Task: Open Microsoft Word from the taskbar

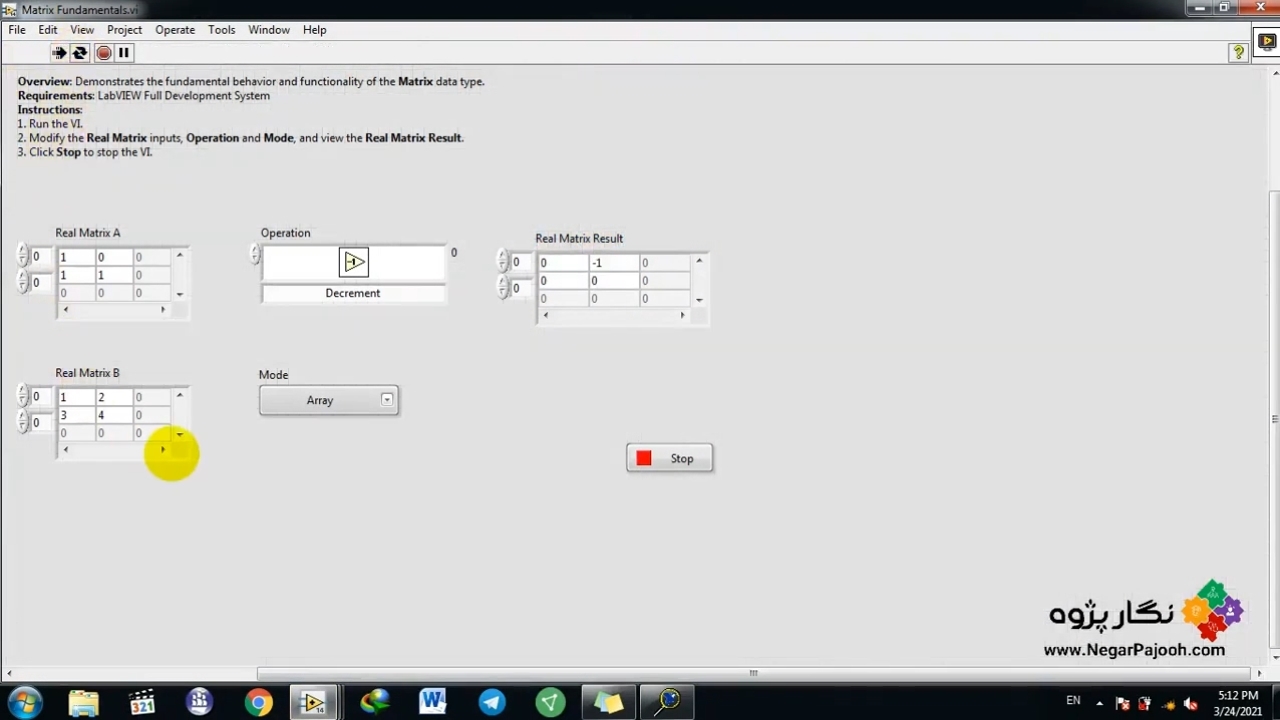Action: click(x=433, y=702)
